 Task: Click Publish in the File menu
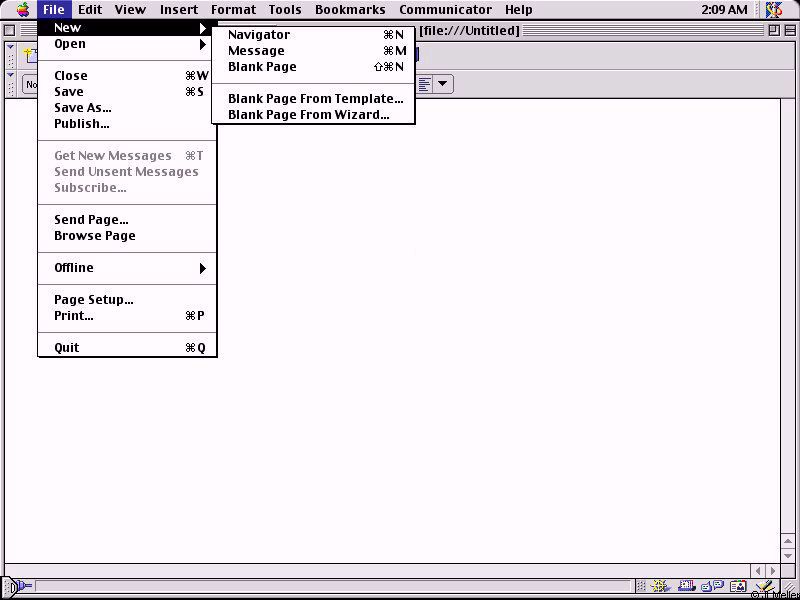tap(81, 124)
